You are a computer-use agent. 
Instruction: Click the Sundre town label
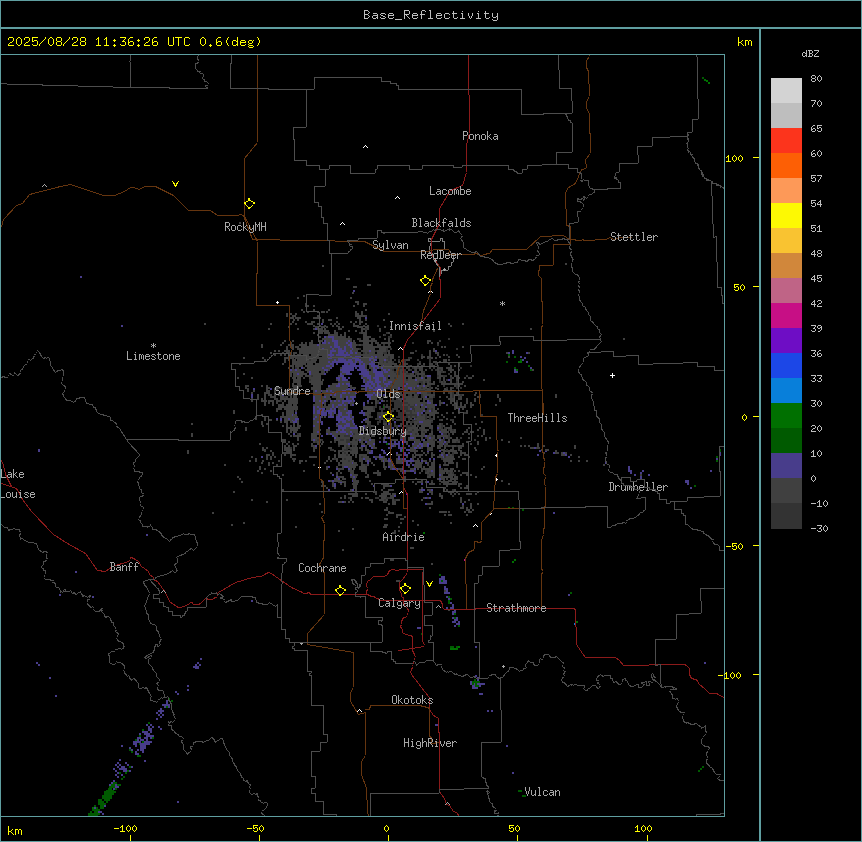(x=292, y=391)
